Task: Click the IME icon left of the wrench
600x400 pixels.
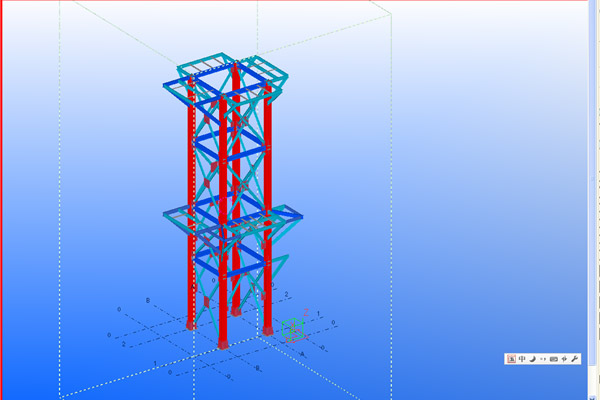Action: 564,359
